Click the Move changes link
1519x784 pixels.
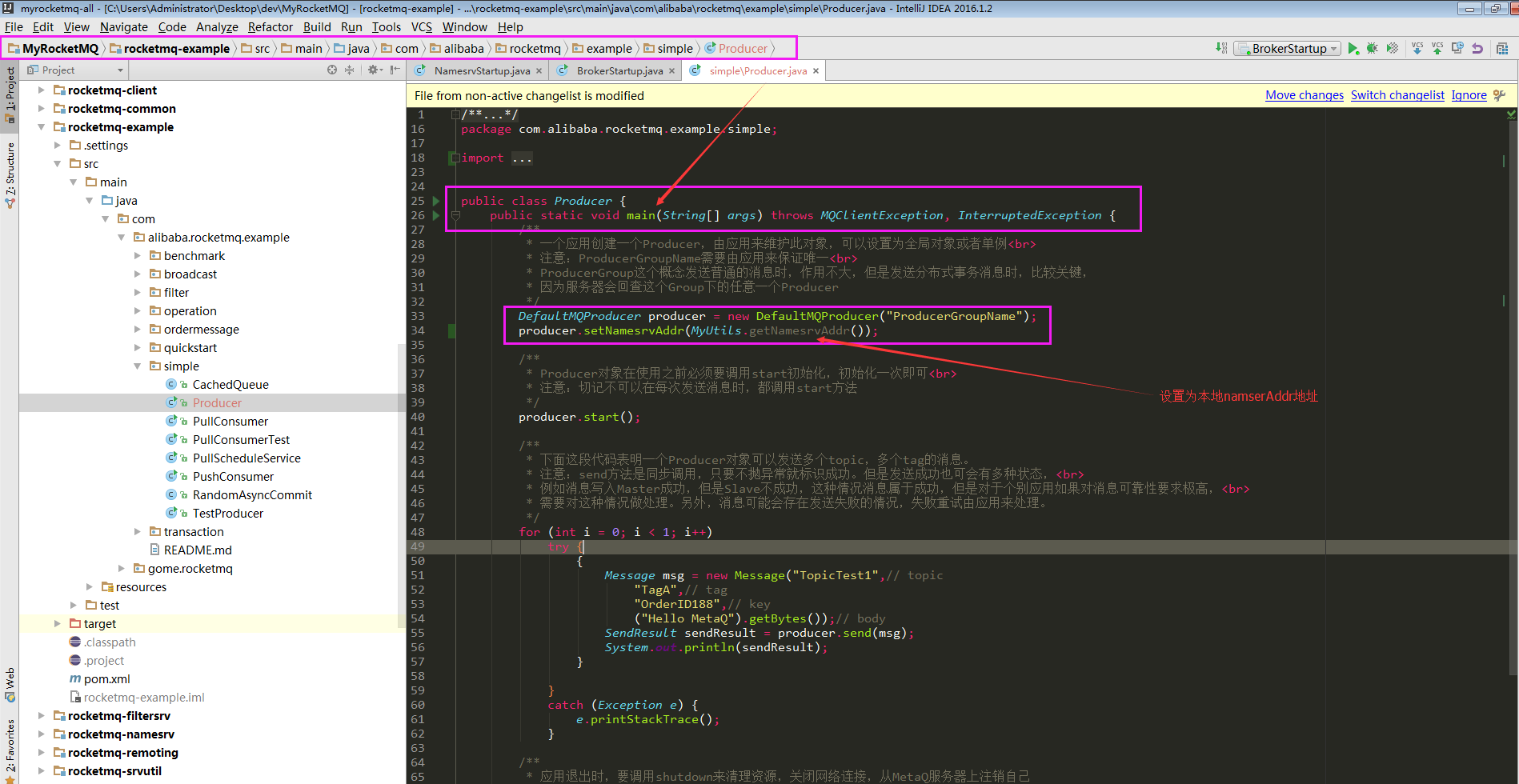tap(1304, 95)
